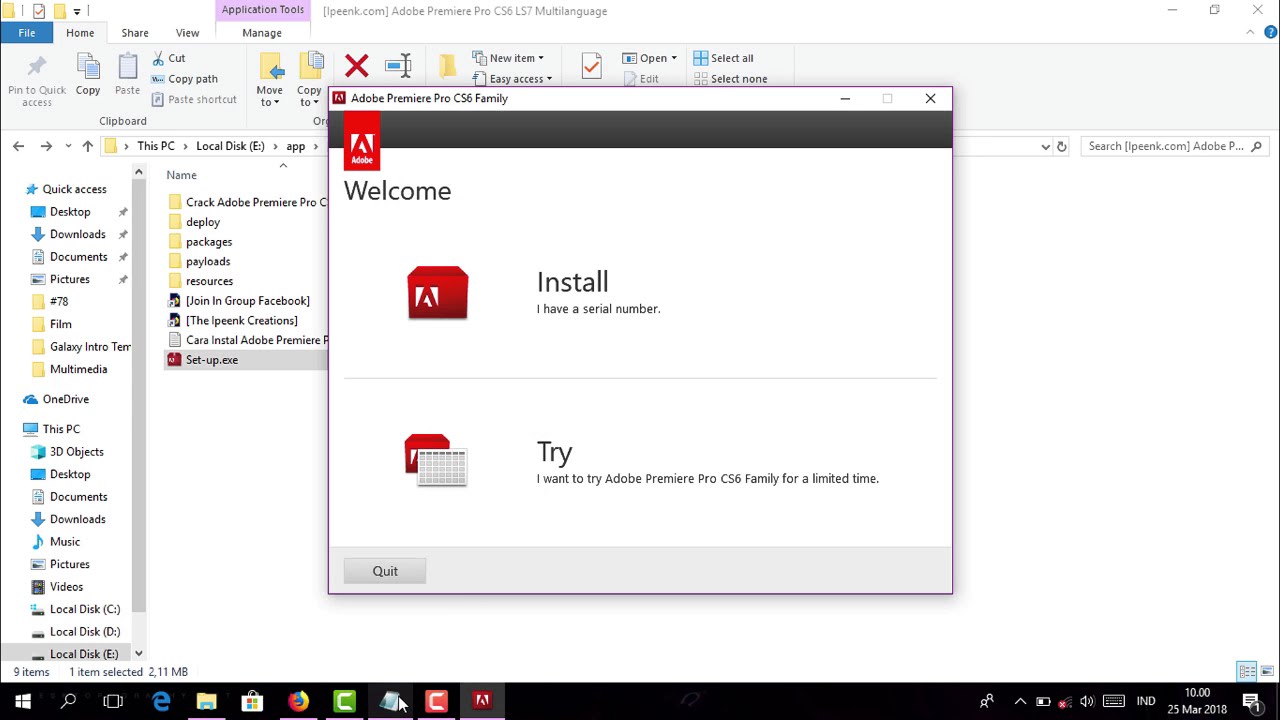1280x720 pixels.
Task: Click Adobe logo in installer header
Action: (362, 141)
